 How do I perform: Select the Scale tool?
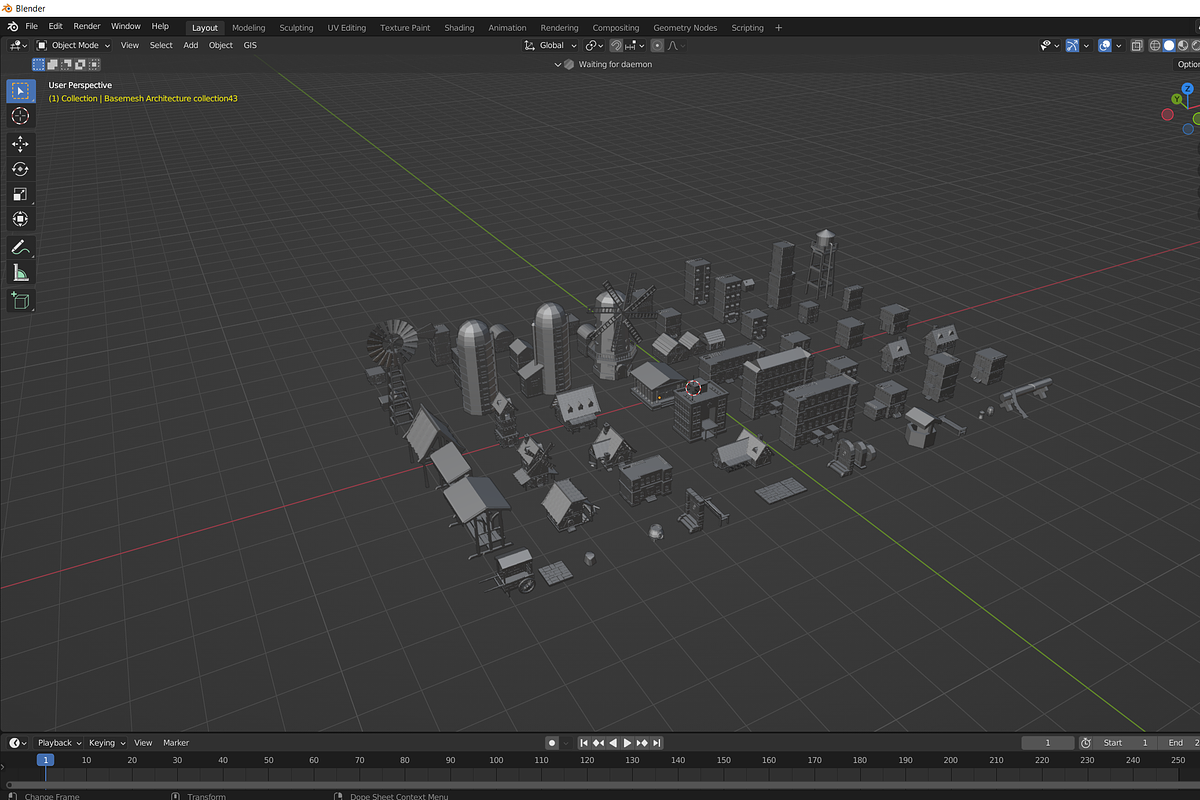tap(20, 194)
